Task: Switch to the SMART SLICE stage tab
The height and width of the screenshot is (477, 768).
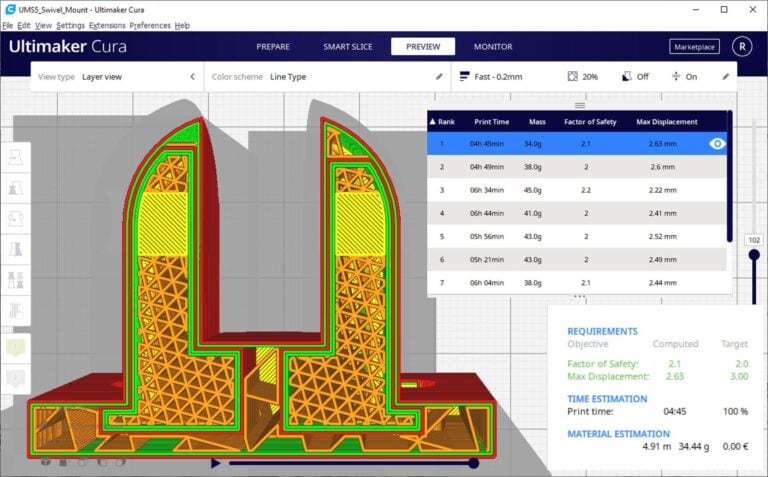Action: click(348, 47)
